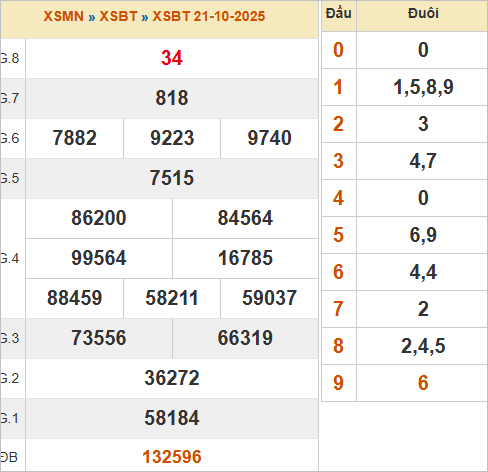Click Đuôi value 6,9

(x=423, y=236)
